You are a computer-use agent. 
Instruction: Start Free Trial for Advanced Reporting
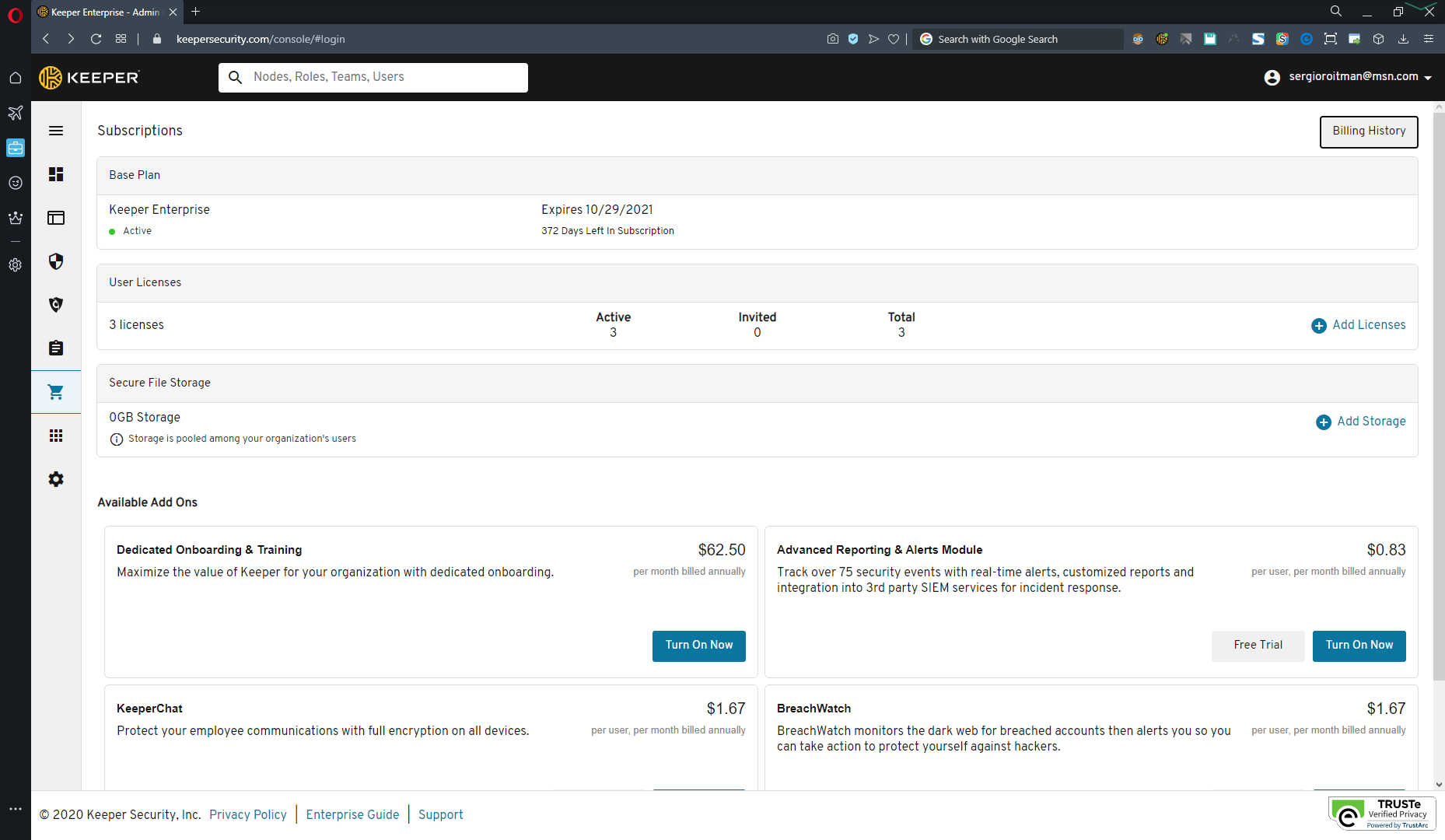coord(1258,646)
